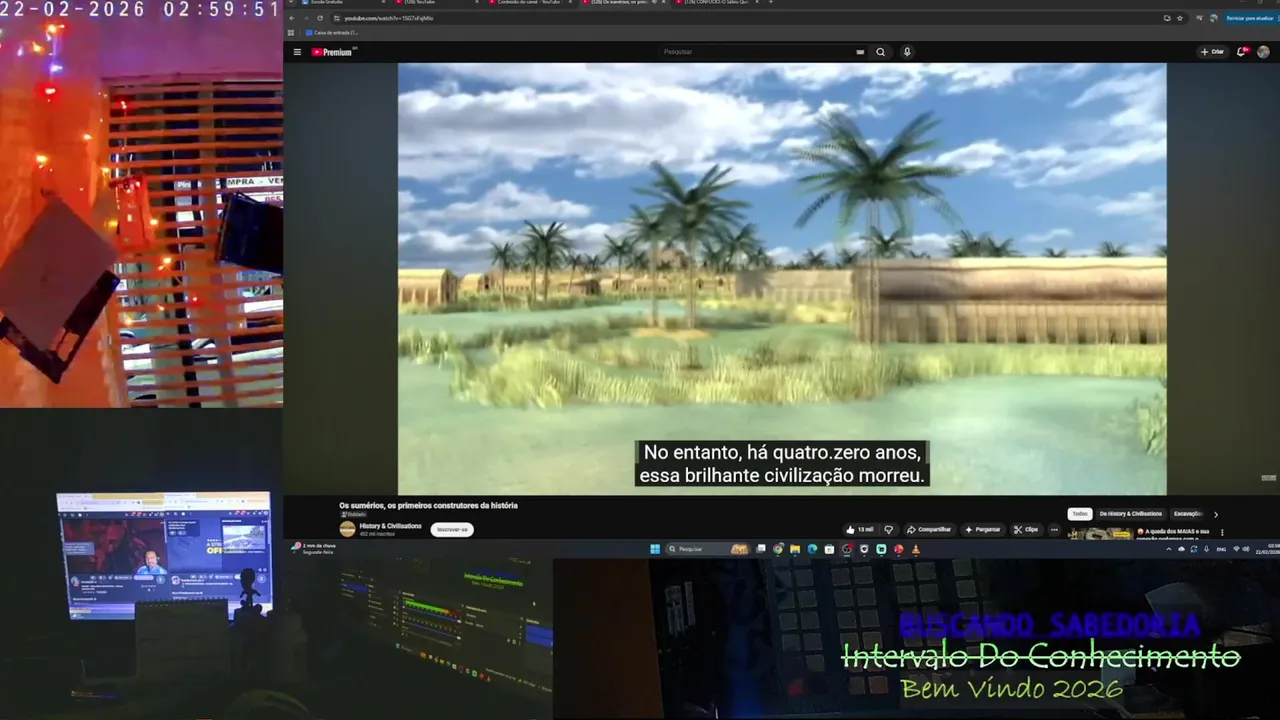Click the Clipe scissors button
1280x720 pixels.
click(x=1026, y=529)
